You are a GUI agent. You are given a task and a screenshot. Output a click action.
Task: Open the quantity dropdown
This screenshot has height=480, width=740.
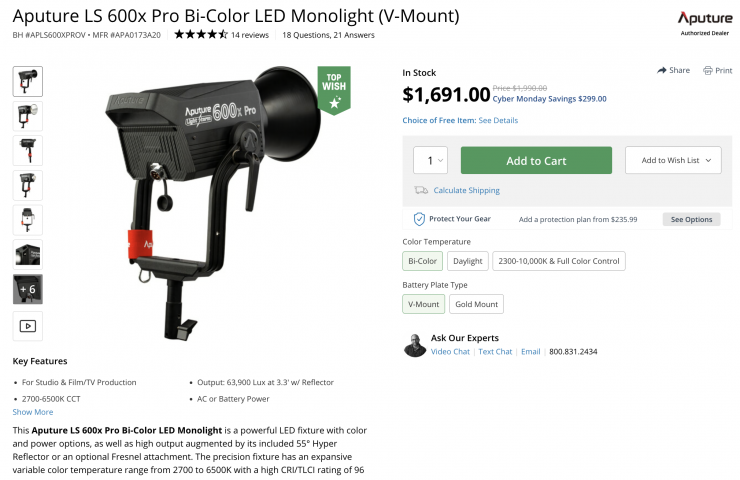pos(431,160)
